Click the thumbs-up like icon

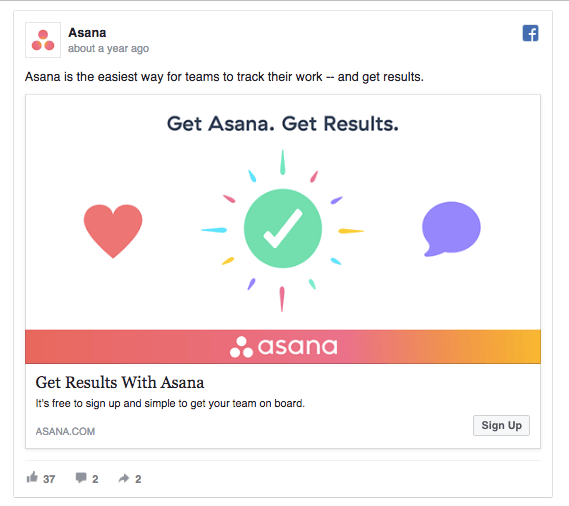(32, 477)
